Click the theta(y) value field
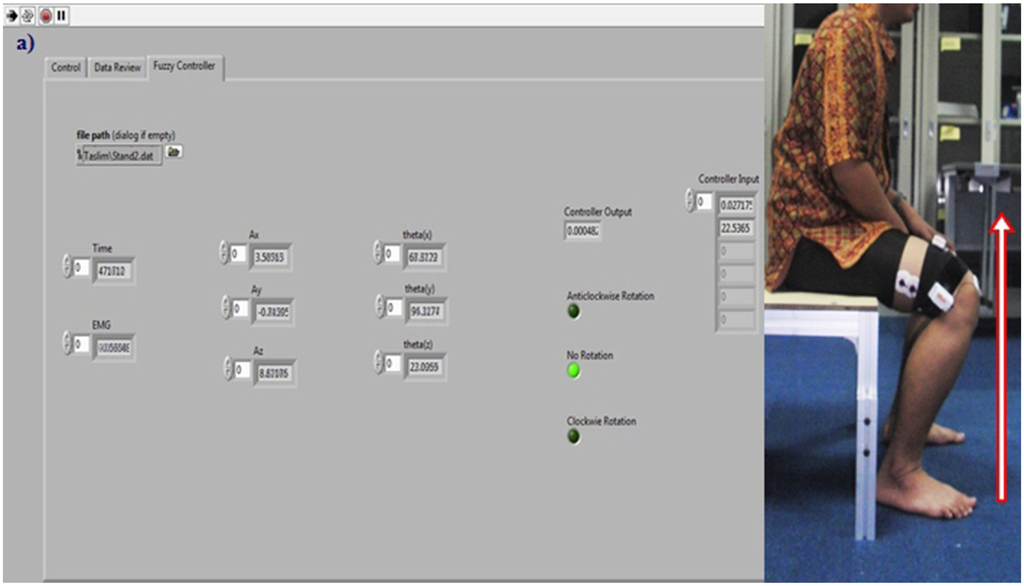 tap(426, 311)
